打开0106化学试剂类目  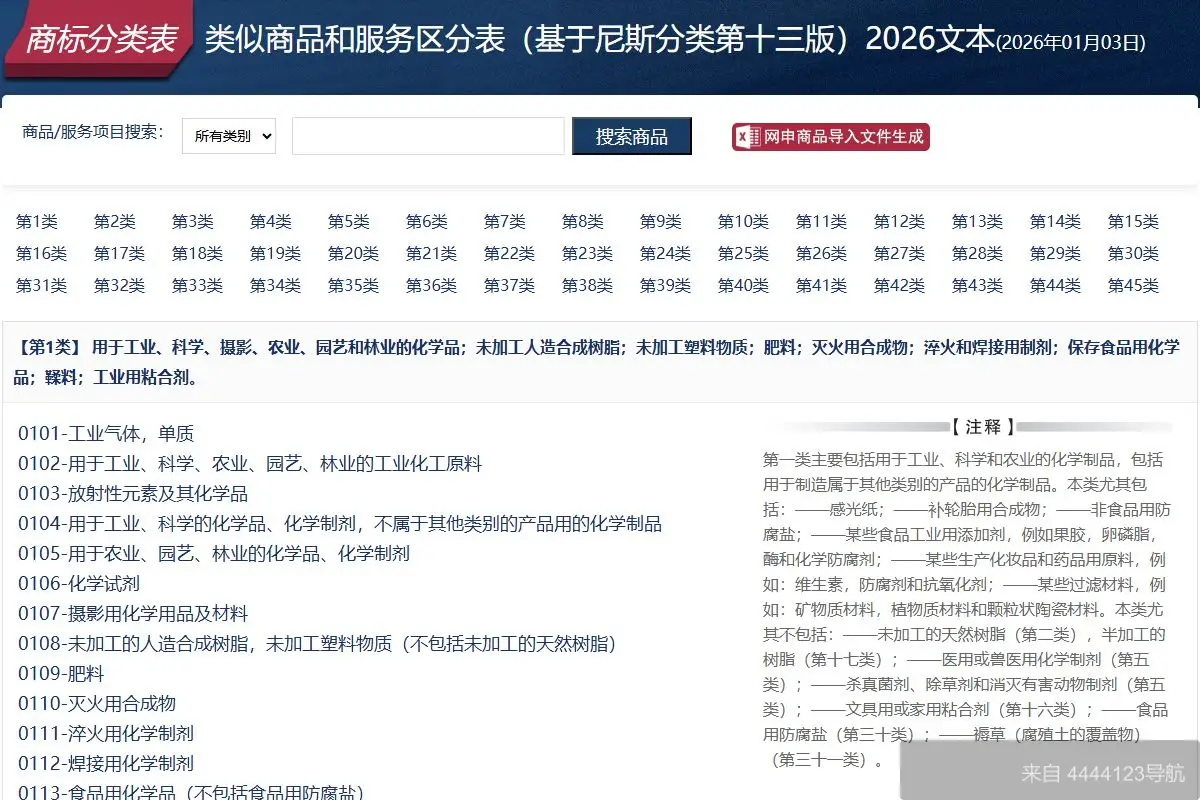[x=80, y=583]
